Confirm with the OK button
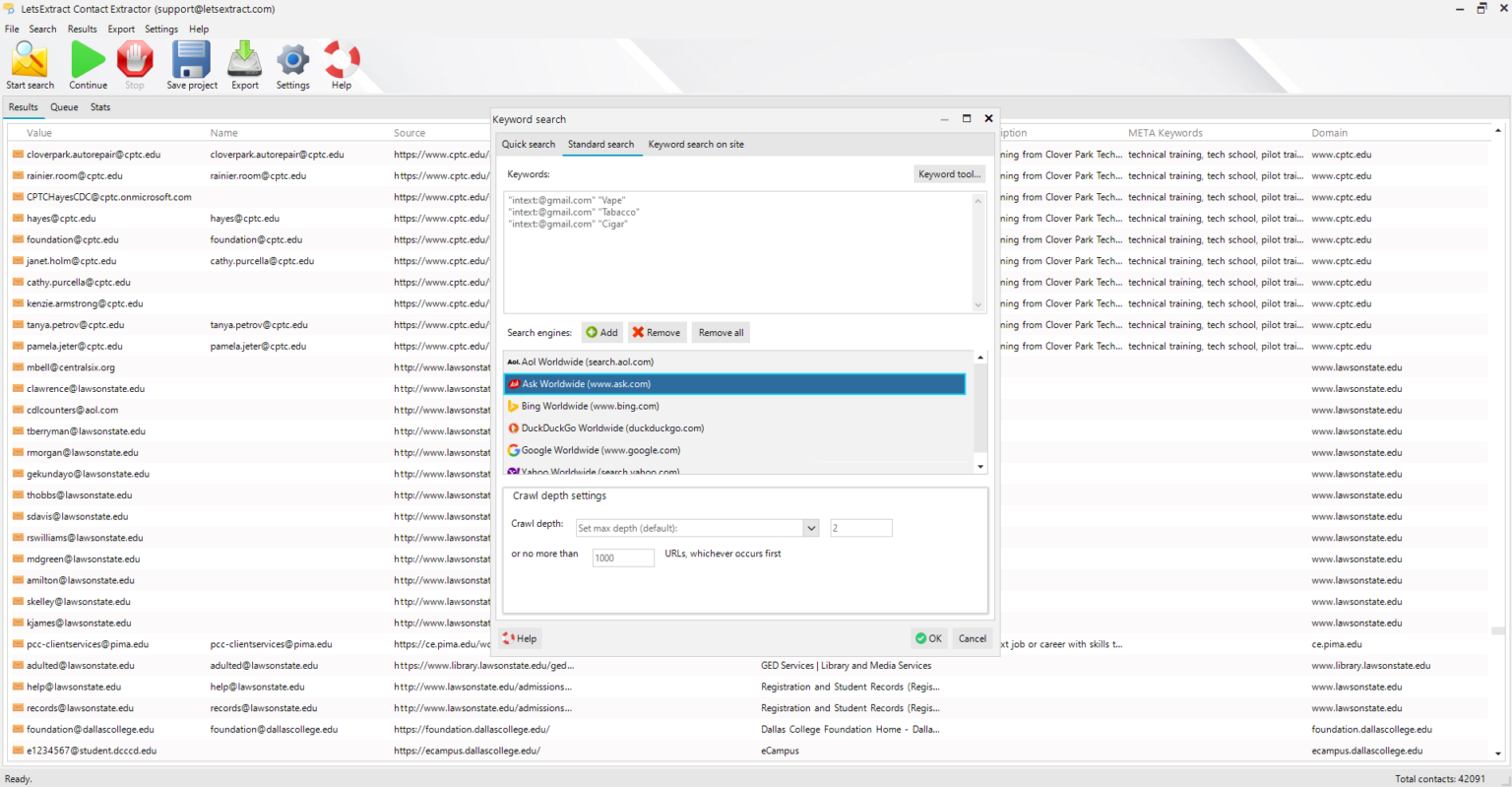1512x787 pixels. point(928,638)
